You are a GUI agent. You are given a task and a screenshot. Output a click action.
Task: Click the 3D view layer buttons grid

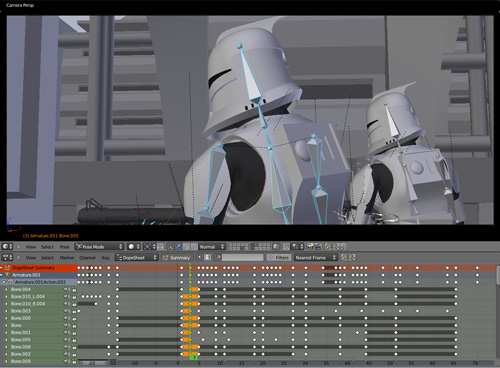coord(249,247)
